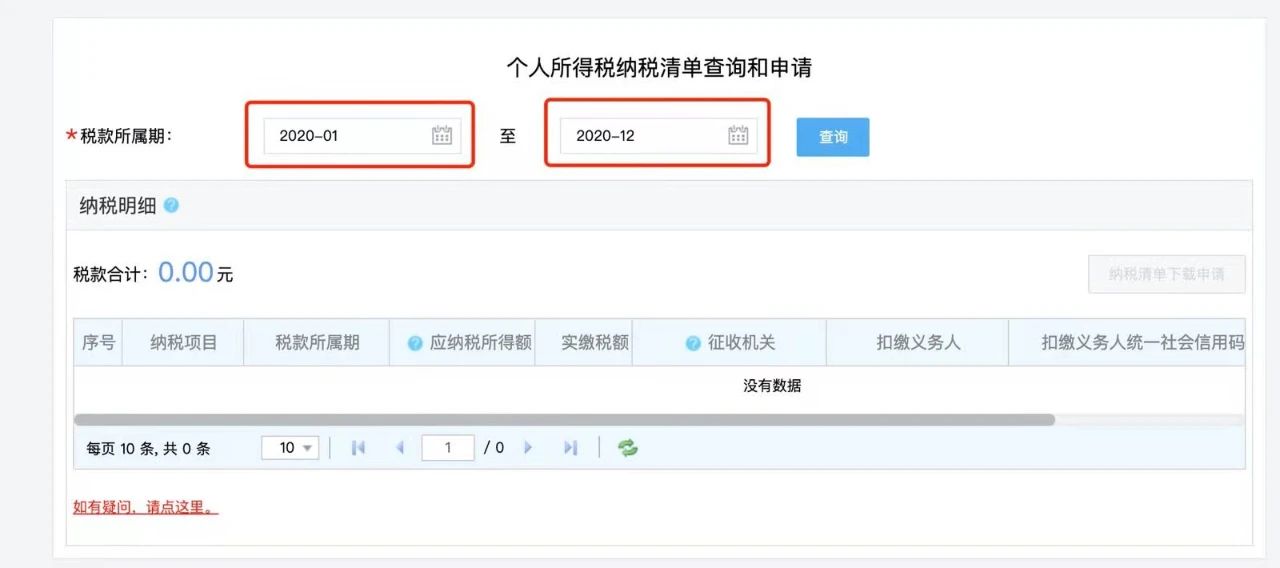Click the 扣缴义务人 column header
Viewport: 1280px width, 568px height.
click(x=918, y=342)
